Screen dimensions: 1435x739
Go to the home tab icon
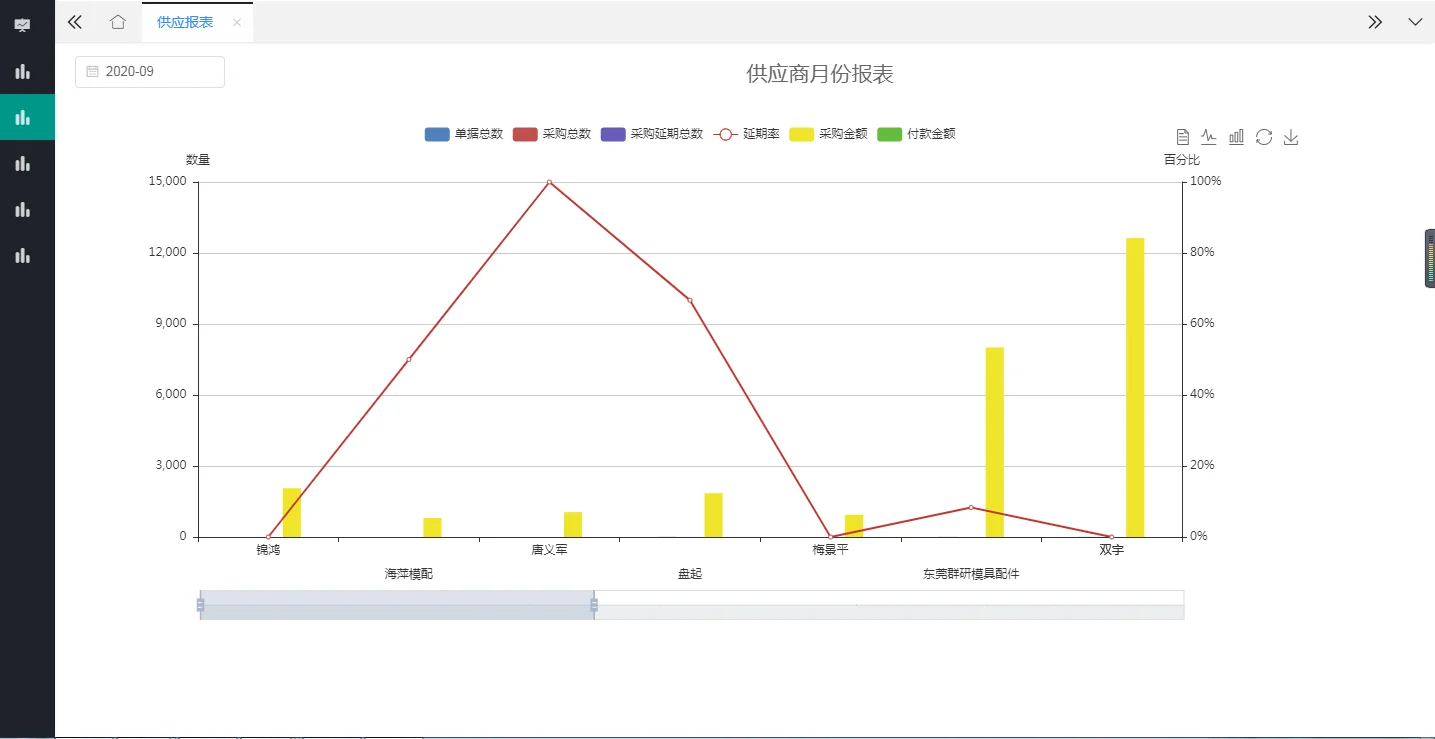pyautogui.click(x=118, y=22)
